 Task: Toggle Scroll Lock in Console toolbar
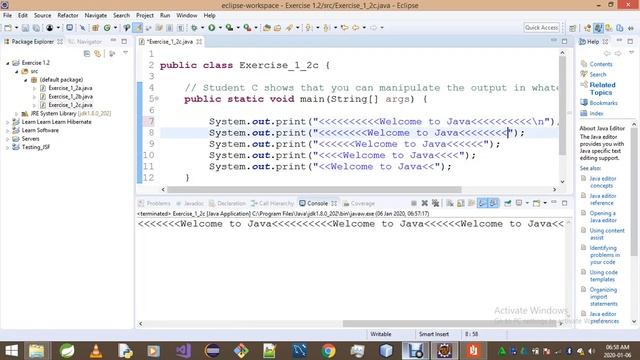[460, 203]
